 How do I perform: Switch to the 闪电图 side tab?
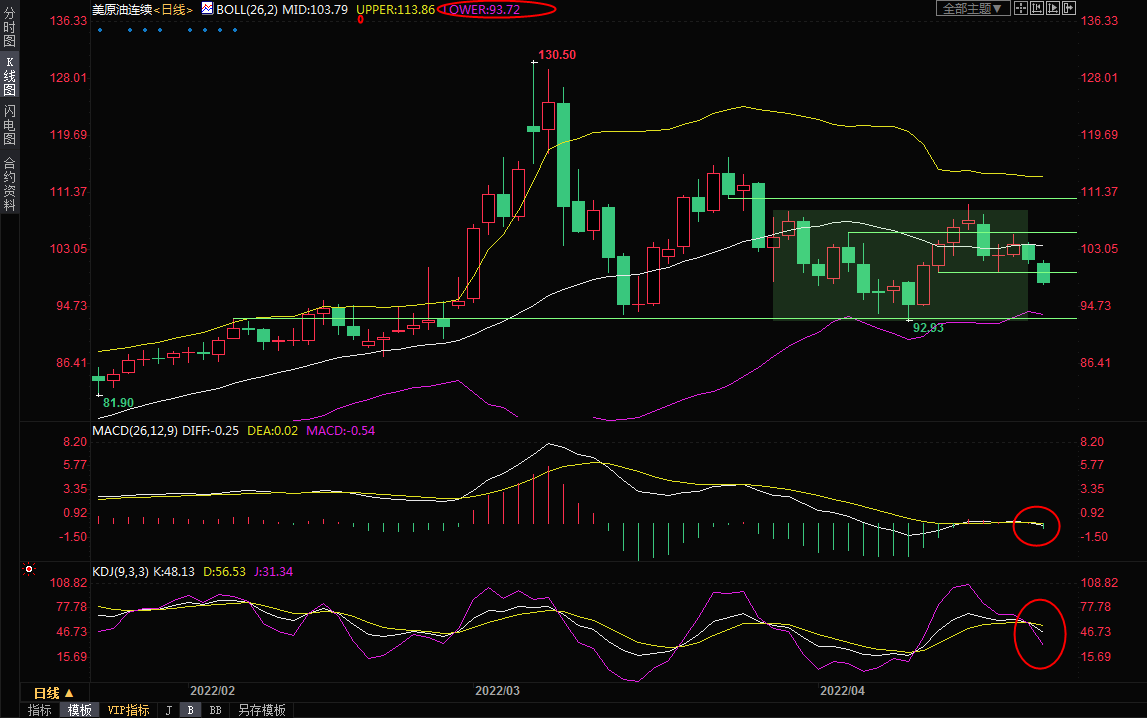9,125
